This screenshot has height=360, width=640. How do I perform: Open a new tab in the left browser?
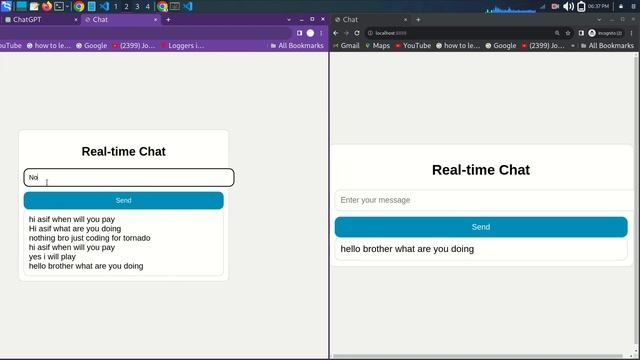point(168,19)
